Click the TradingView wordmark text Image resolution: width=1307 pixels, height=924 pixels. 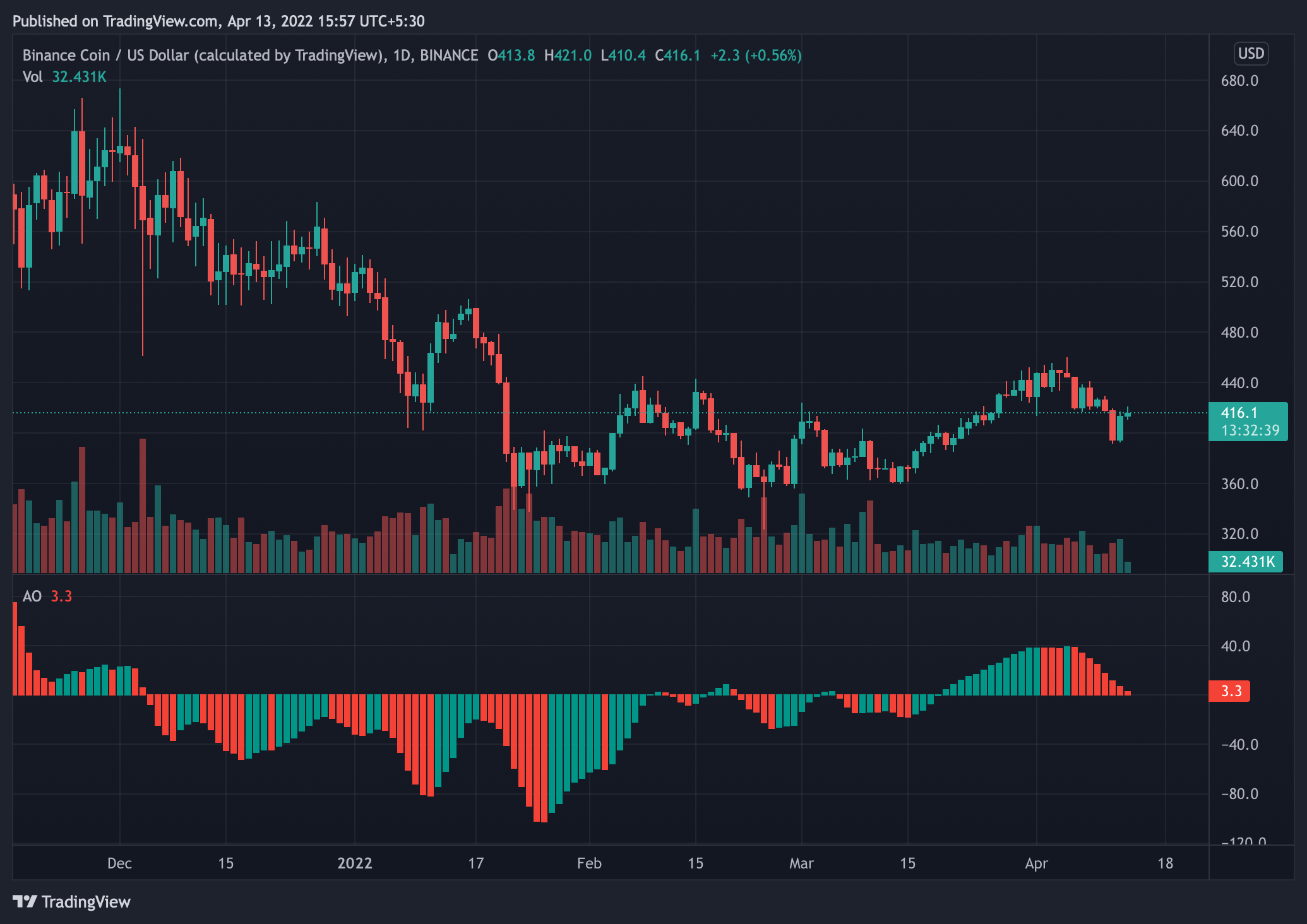click(x=86, y=902)
